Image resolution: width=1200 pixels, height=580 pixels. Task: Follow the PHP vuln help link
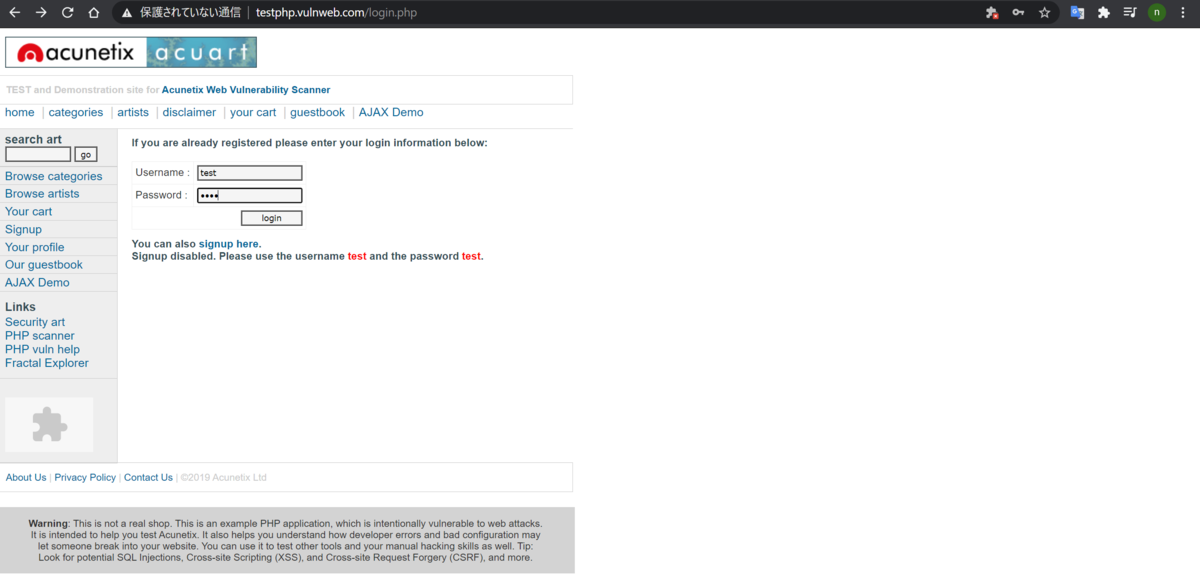point(42,350)
